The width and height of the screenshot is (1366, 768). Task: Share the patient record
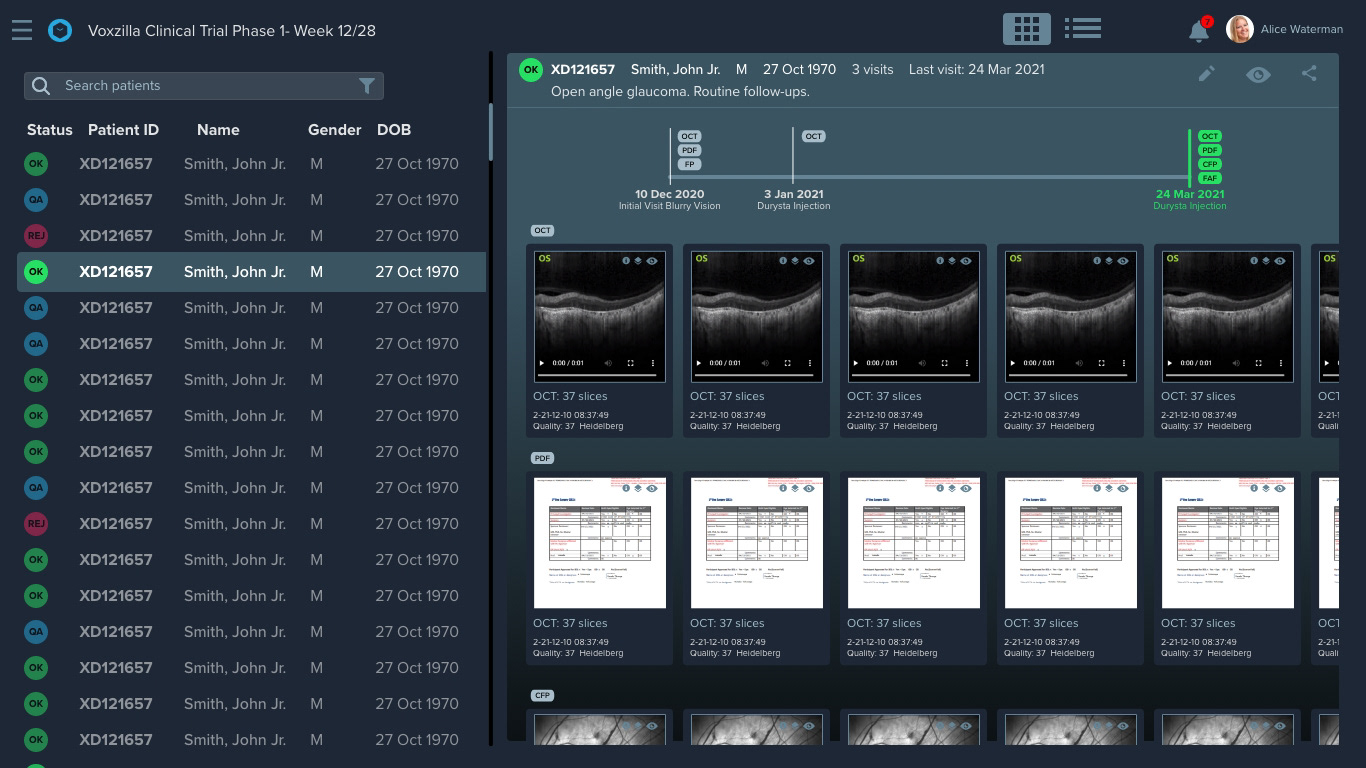tap(1309, 73)
